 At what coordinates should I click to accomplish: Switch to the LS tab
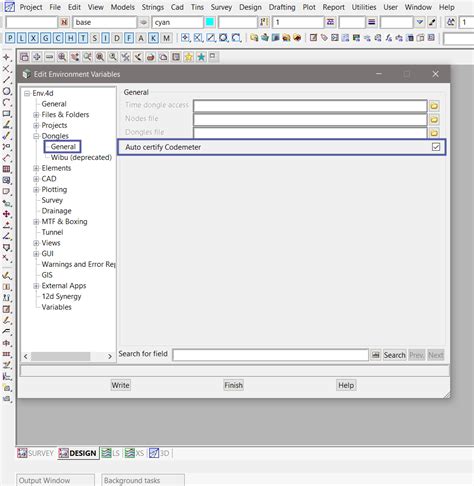tap(110, 453)
